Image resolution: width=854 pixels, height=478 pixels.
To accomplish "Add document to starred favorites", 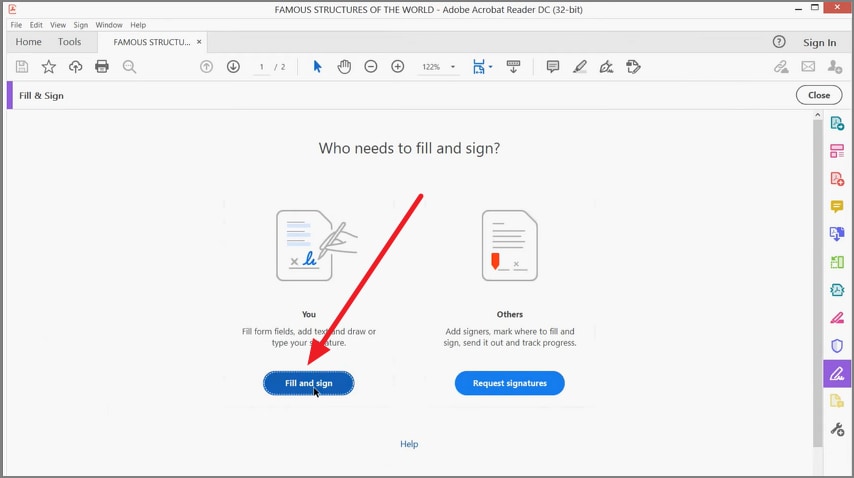I will coord(48,66).
